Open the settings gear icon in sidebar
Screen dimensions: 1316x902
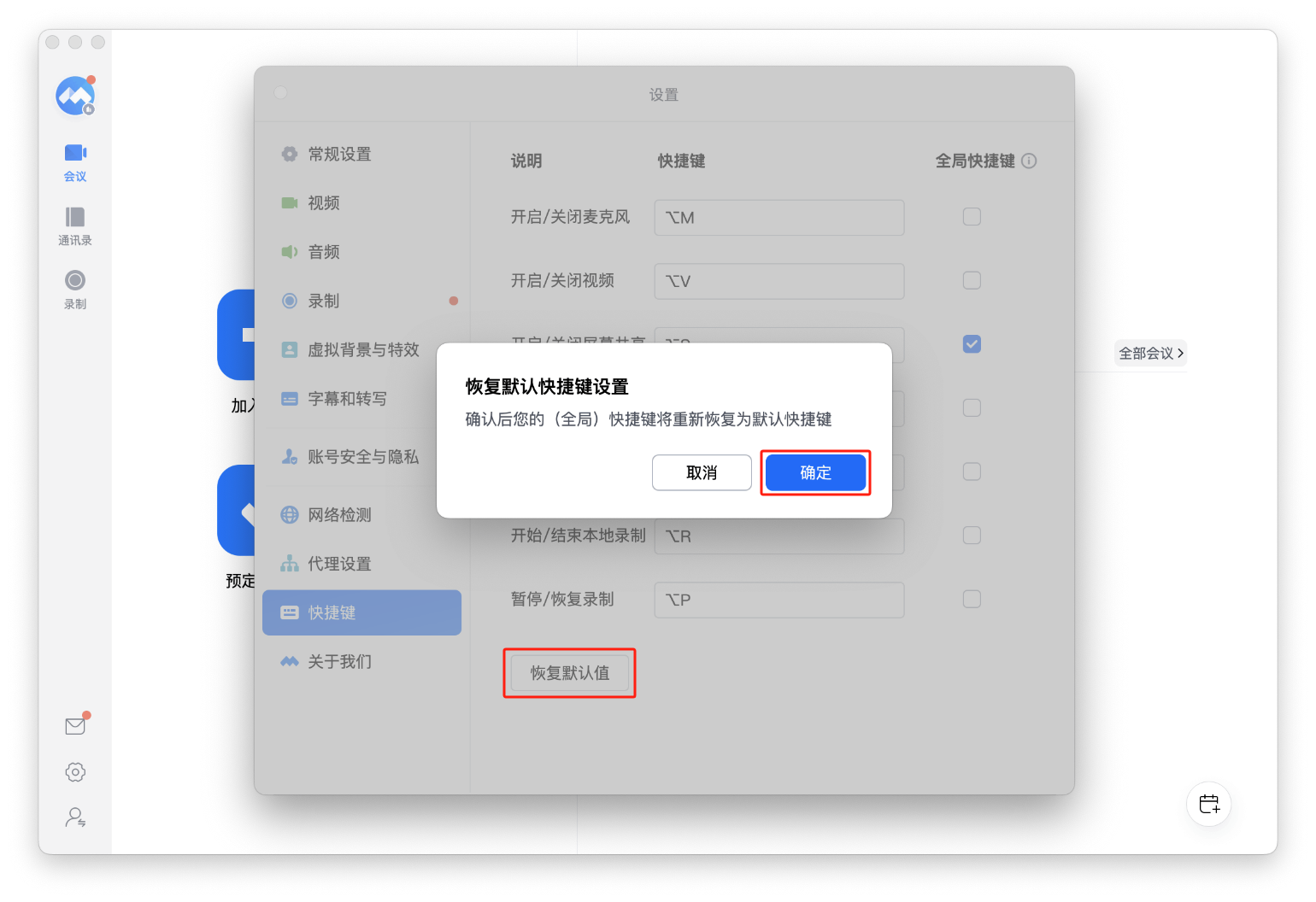coord(75,772)
